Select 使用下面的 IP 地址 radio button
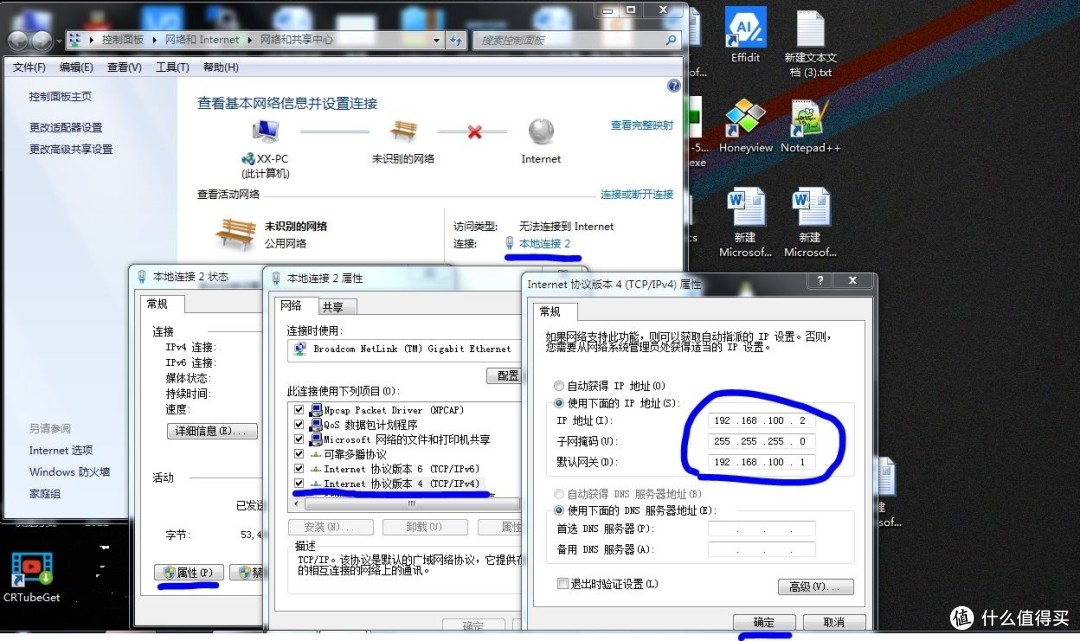Image resolution: width=1080 pixels, height=641 pixels. pyautogui.click(x=559, y=403)
